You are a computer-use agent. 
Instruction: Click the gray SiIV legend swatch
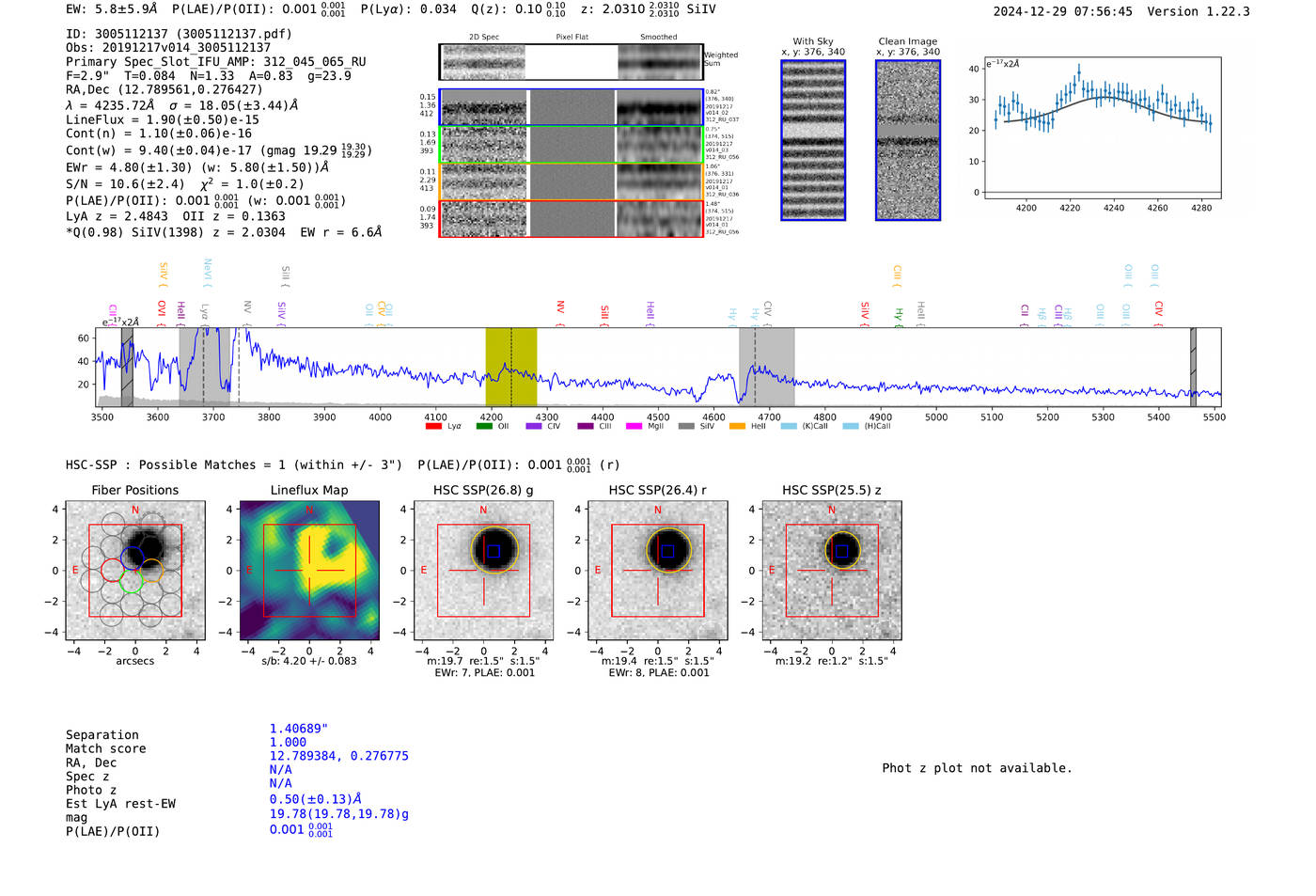point(685,426)
